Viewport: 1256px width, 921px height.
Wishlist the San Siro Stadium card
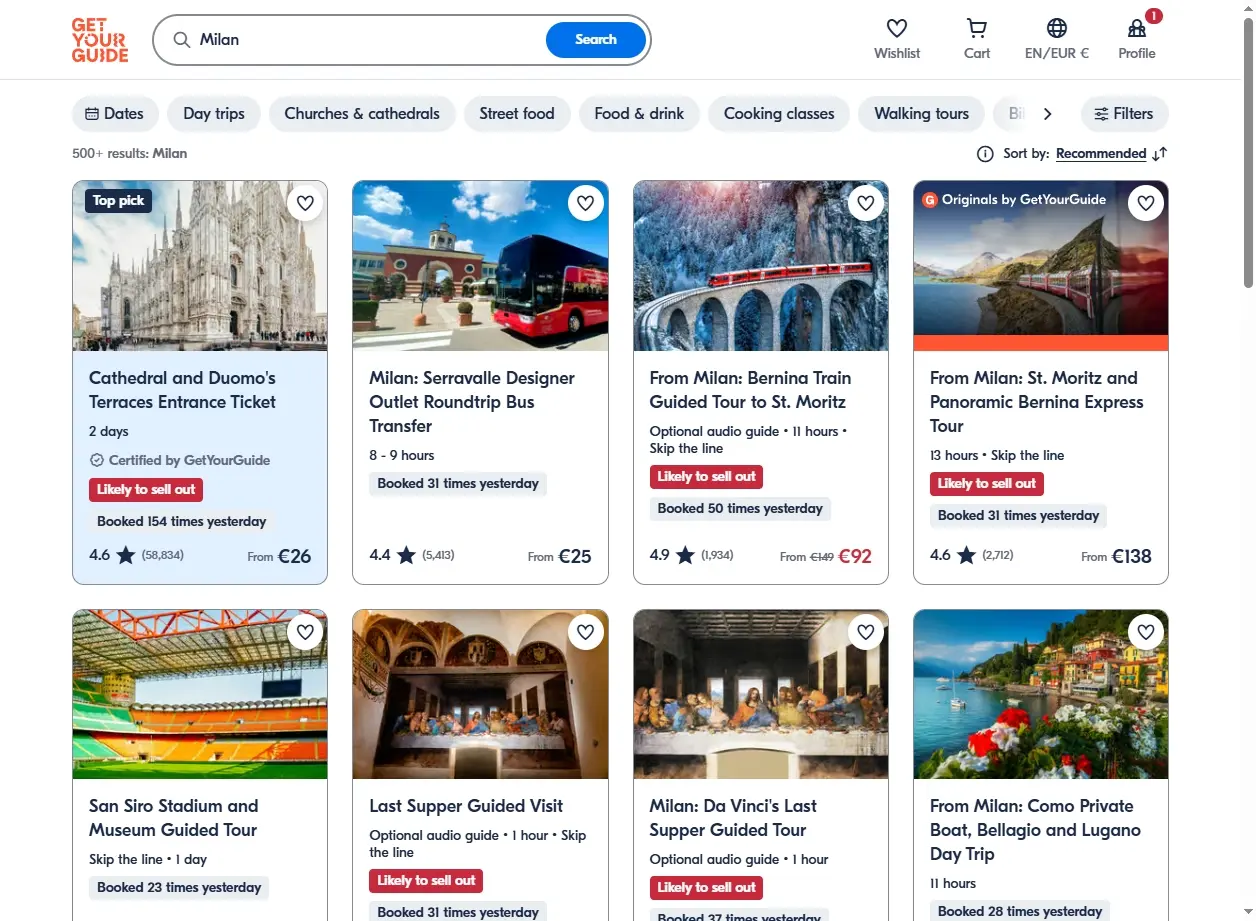pyautogui.click(x=306, y=631)
